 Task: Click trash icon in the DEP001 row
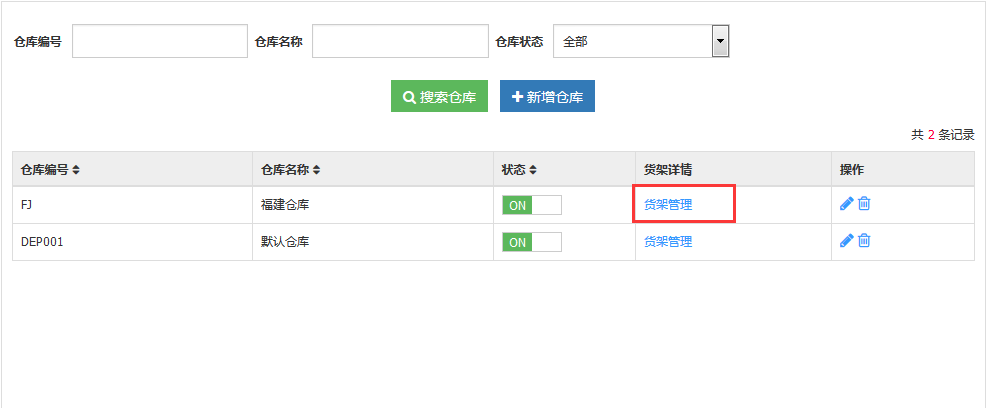tap(864, 241)
